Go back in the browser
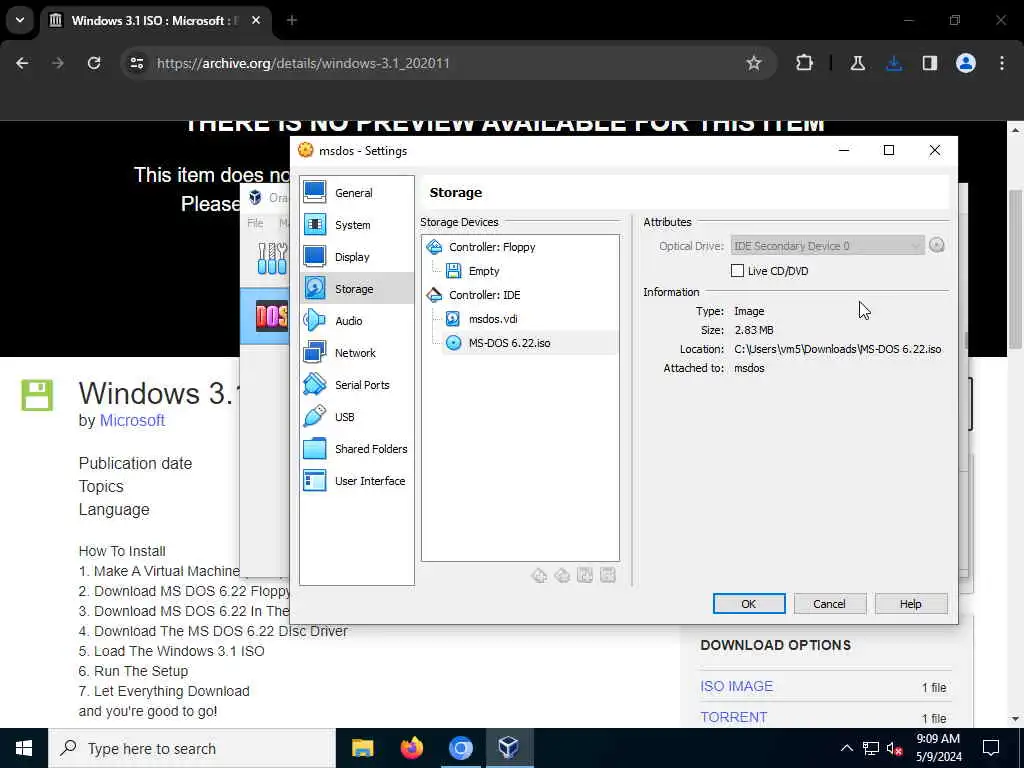The height and width of the screenshot is (768, 1024). pyautogui.click(x=22, y=63)
